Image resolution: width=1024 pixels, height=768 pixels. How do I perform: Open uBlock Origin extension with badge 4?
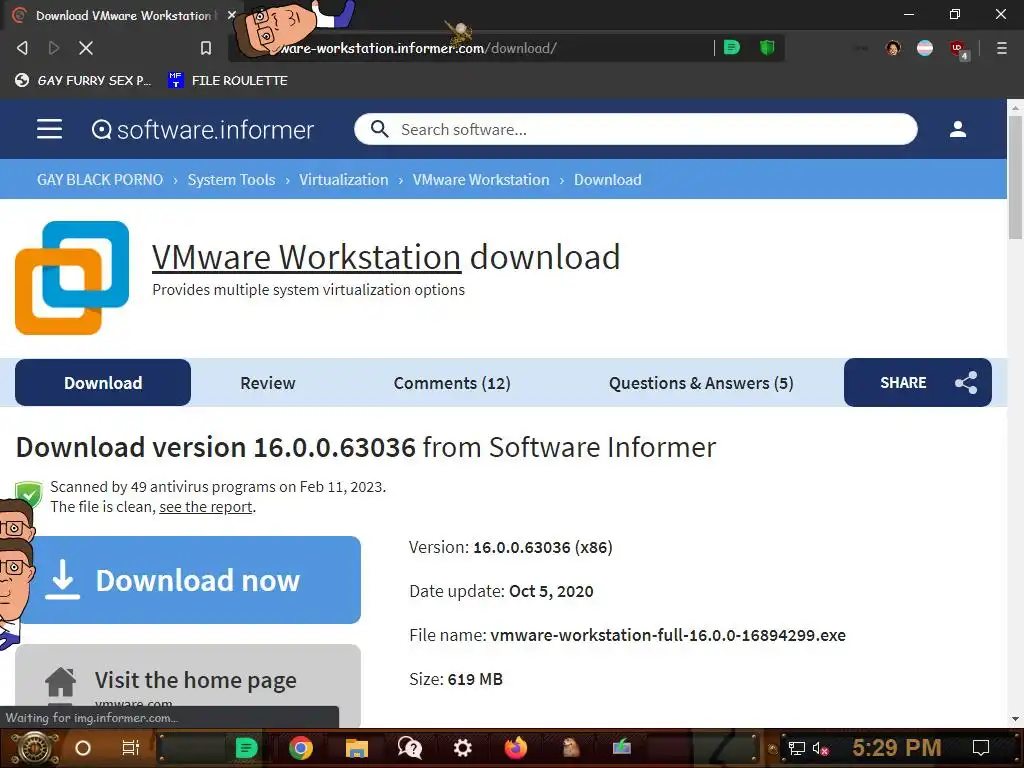click(958, 49)
